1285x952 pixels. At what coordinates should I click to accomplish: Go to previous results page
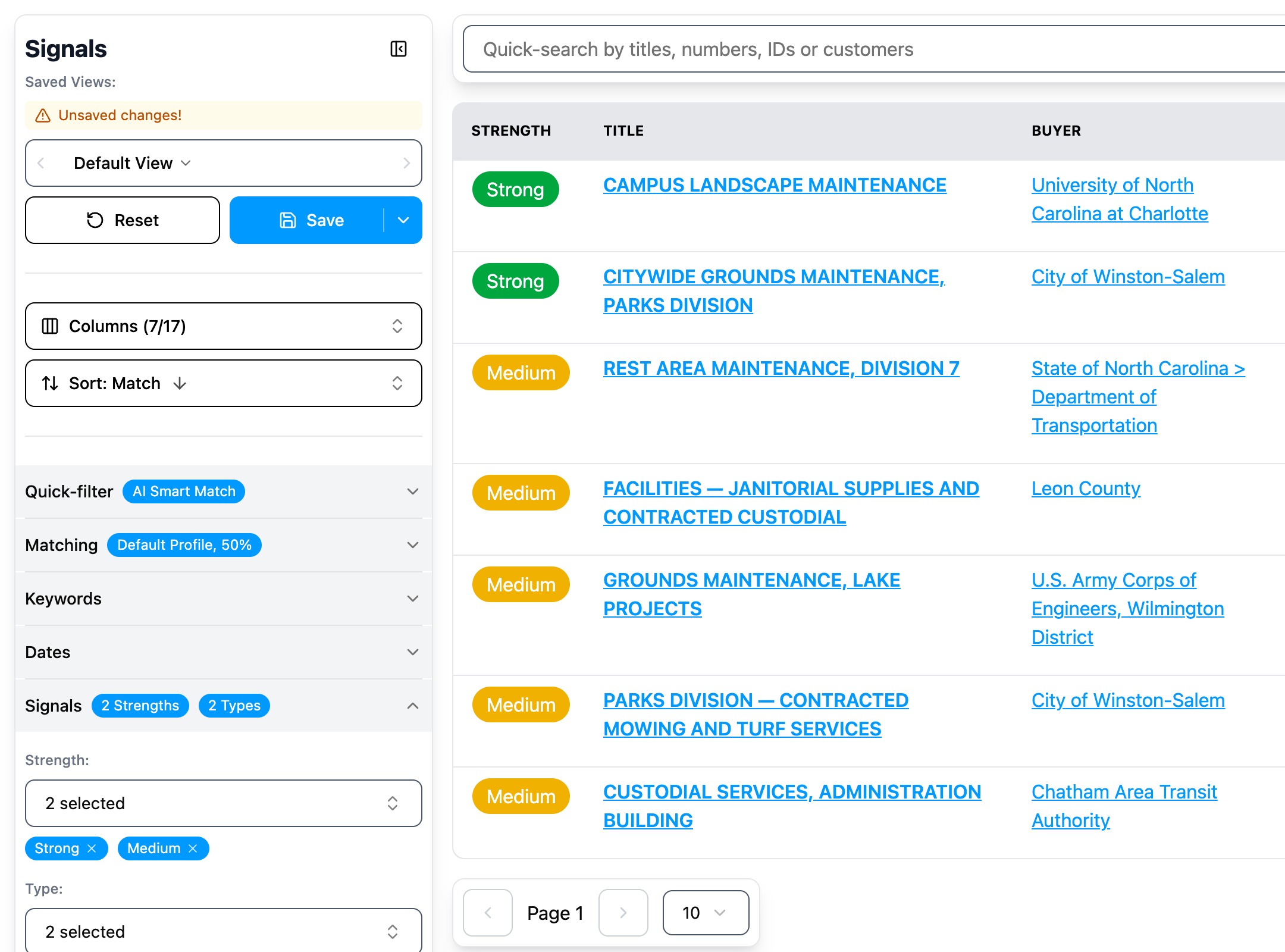coord(488,913)
